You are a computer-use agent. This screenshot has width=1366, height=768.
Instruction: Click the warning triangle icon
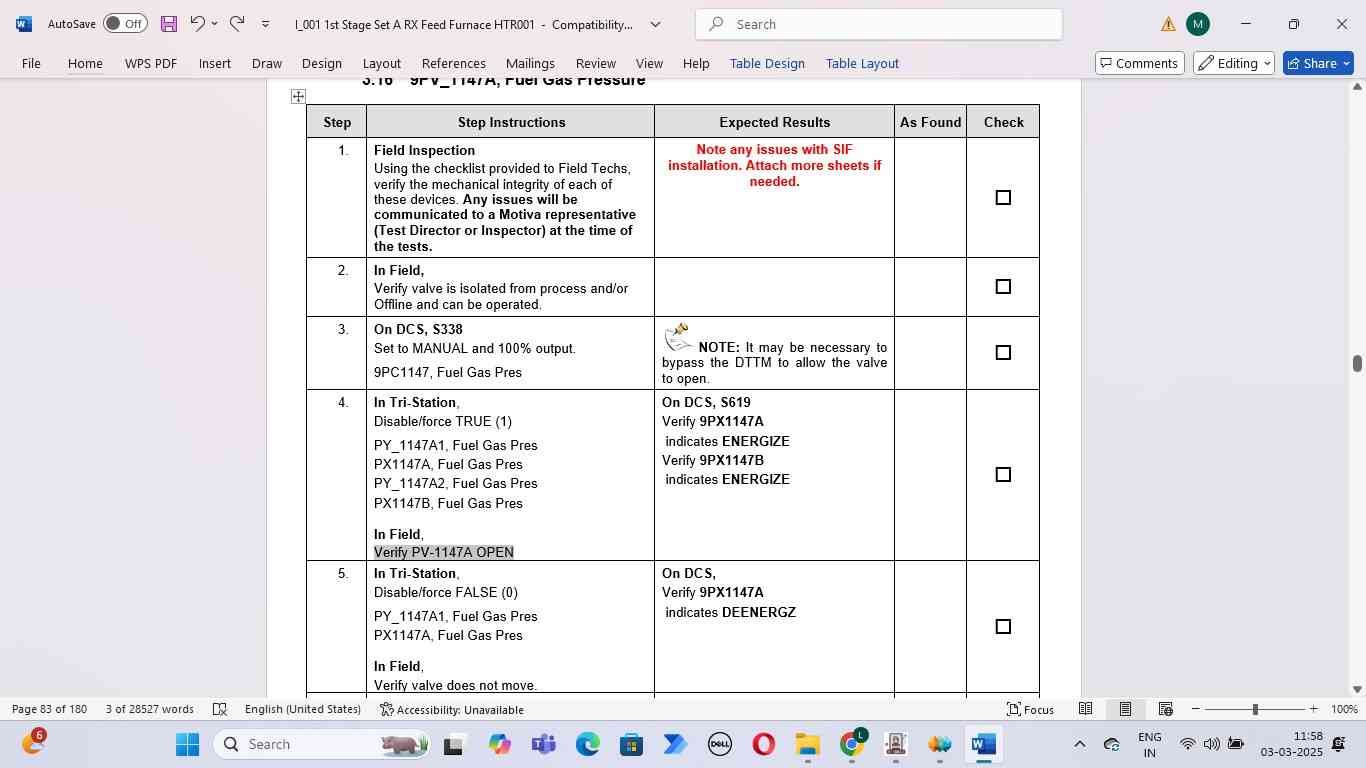click(1169, 24)
